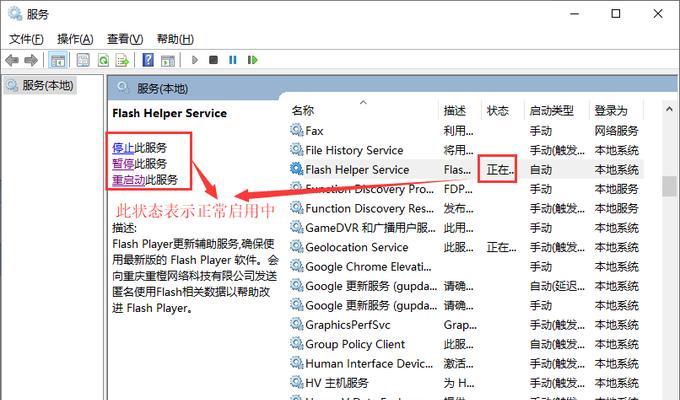Click the HV 主机服务 service name
Viewport: 680px width, 400px height.
tap(337, 383)
